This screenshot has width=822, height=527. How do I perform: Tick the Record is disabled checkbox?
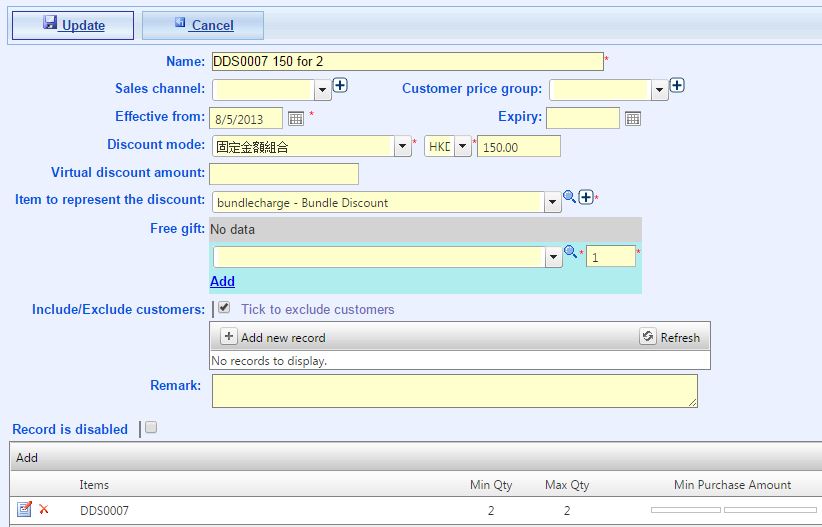pyautogui.click(x=151, y=427)
